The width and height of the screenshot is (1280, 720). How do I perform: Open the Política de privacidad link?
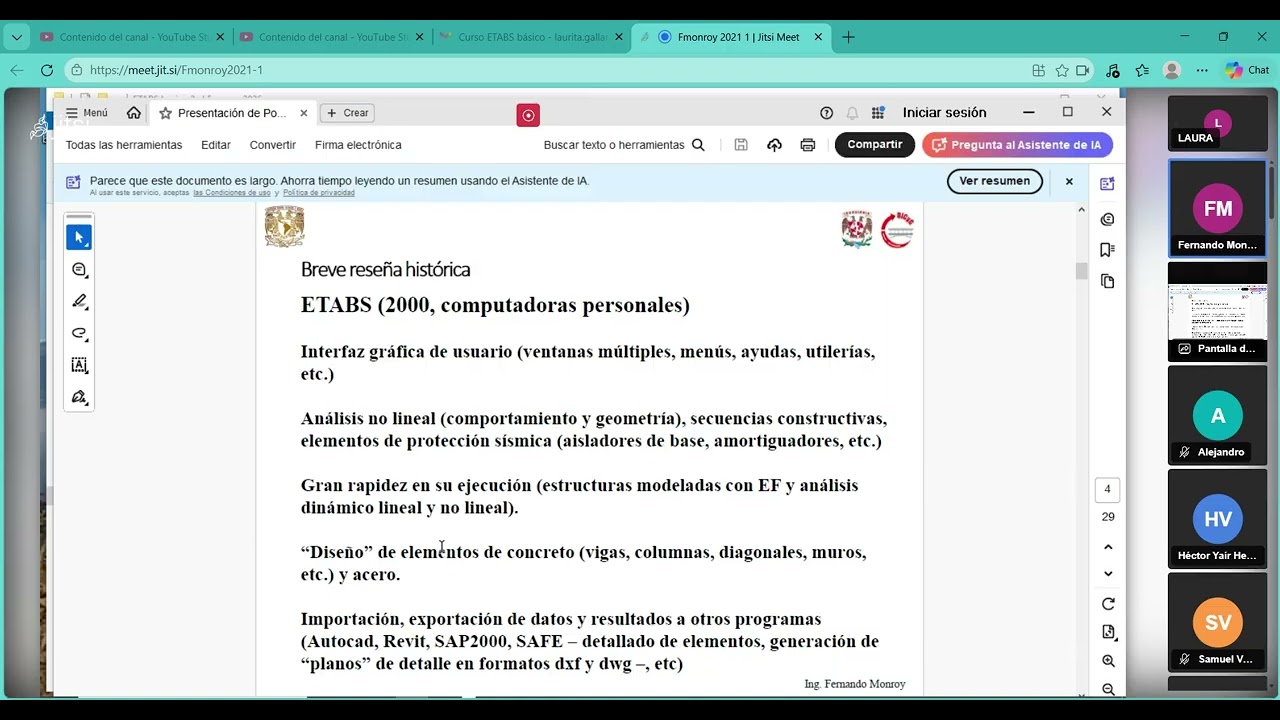(319, 193)
